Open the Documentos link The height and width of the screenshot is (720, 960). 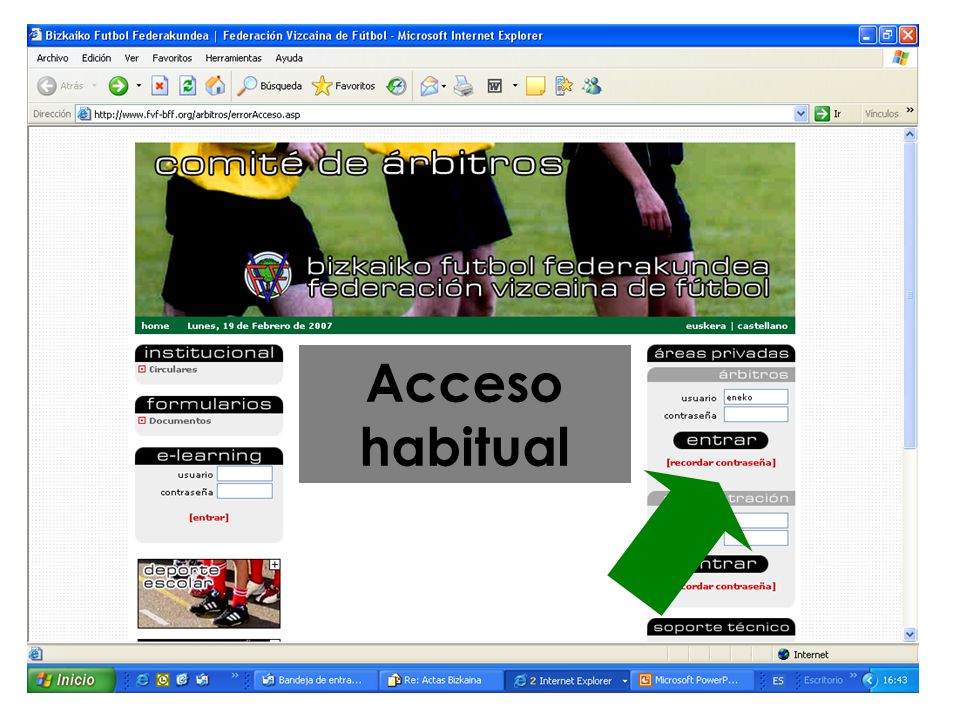point(180,421)
